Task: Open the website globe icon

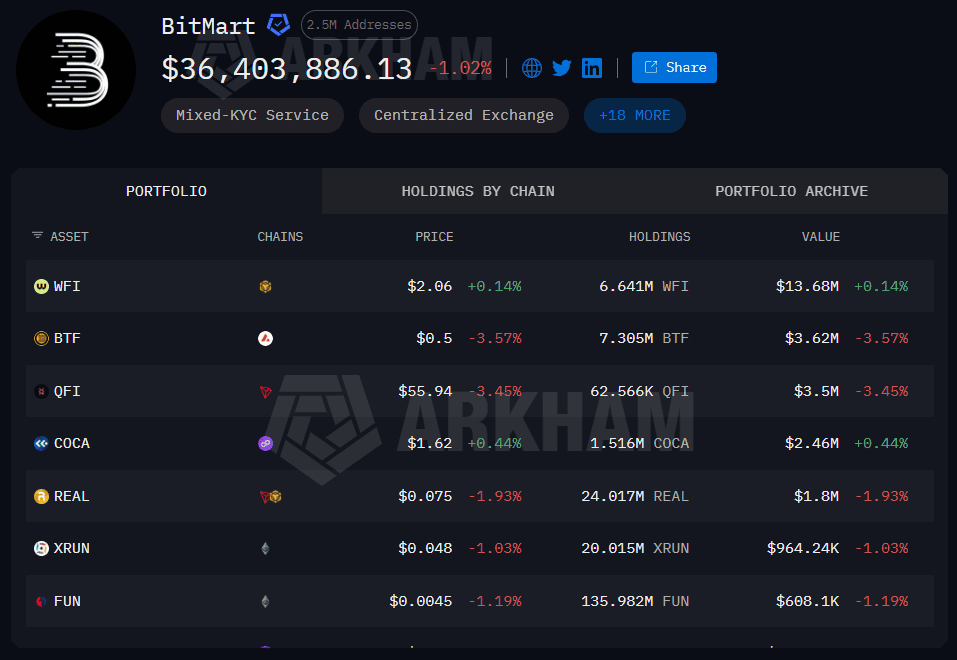Action: pyautogui.click(x=532, y=68)
